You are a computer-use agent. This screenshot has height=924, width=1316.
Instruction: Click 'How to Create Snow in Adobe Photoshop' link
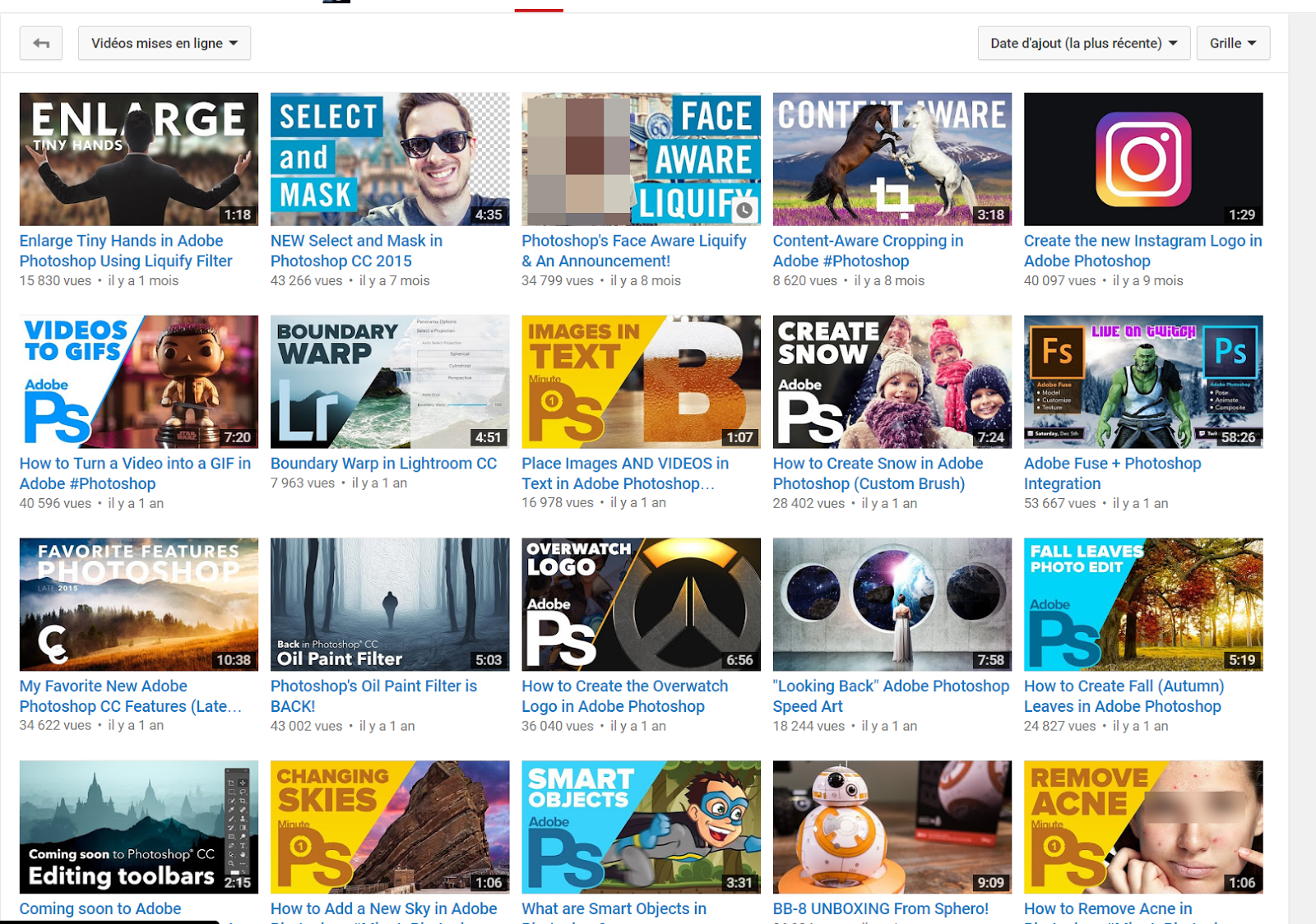(878, 474)
